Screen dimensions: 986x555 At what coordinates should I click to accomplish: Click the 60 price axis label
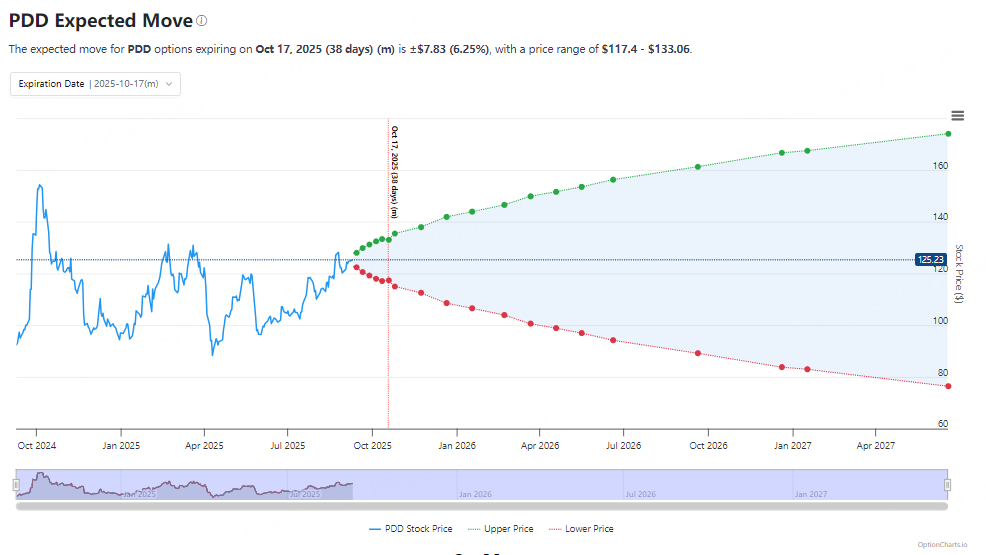point(943,424)
